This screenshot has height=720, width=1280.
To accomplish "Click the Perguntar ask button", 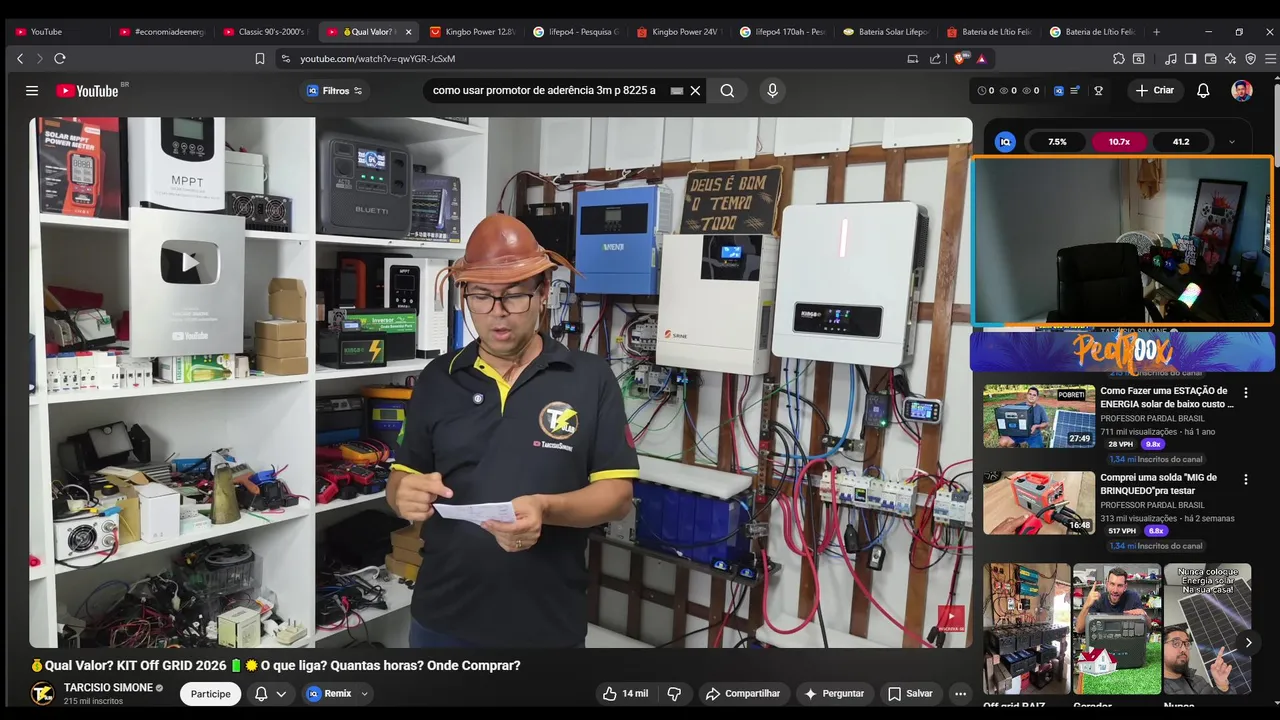I will [x=834, y=694].
